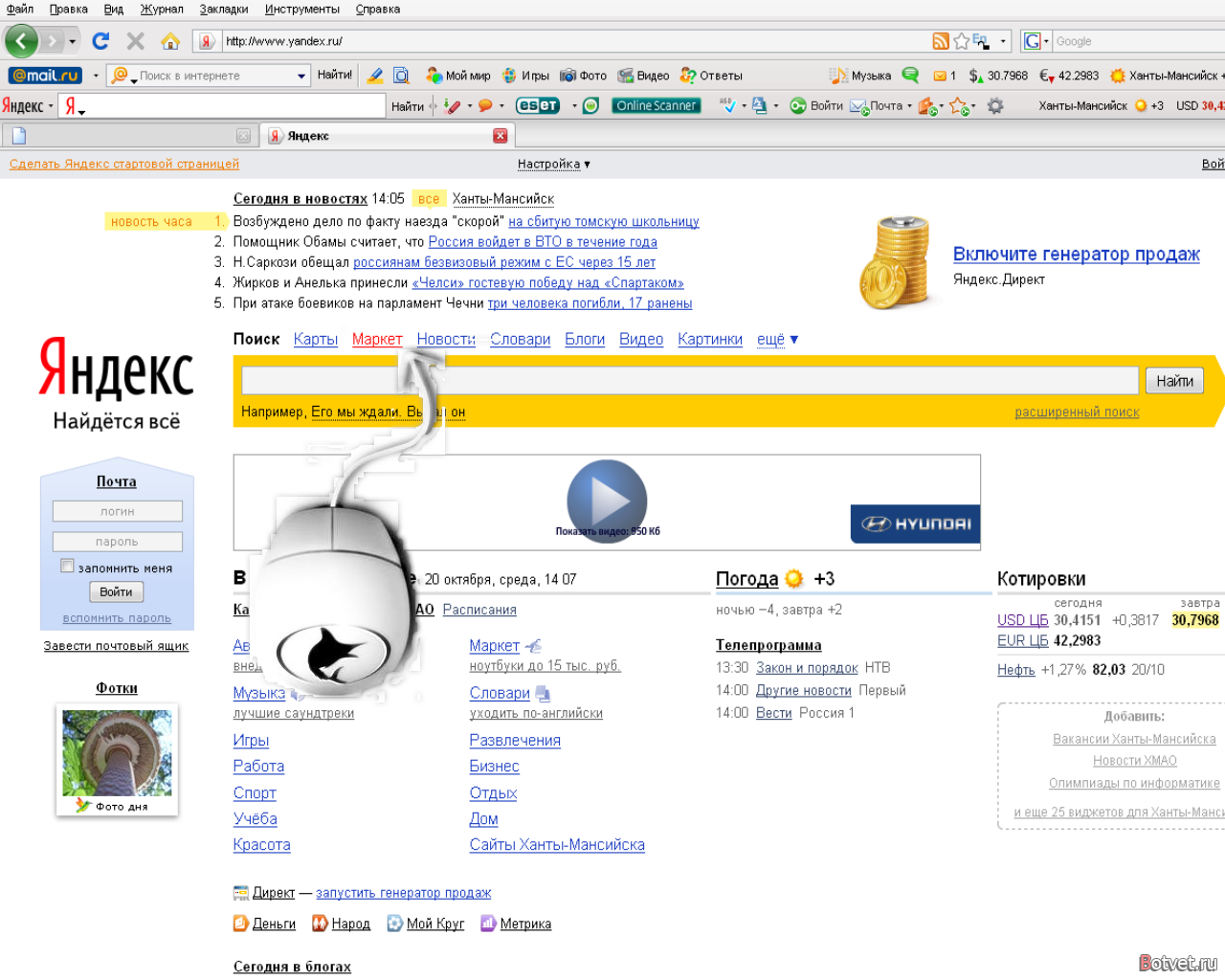Subscribe via the orange RSS feed icon

point(941,41)
